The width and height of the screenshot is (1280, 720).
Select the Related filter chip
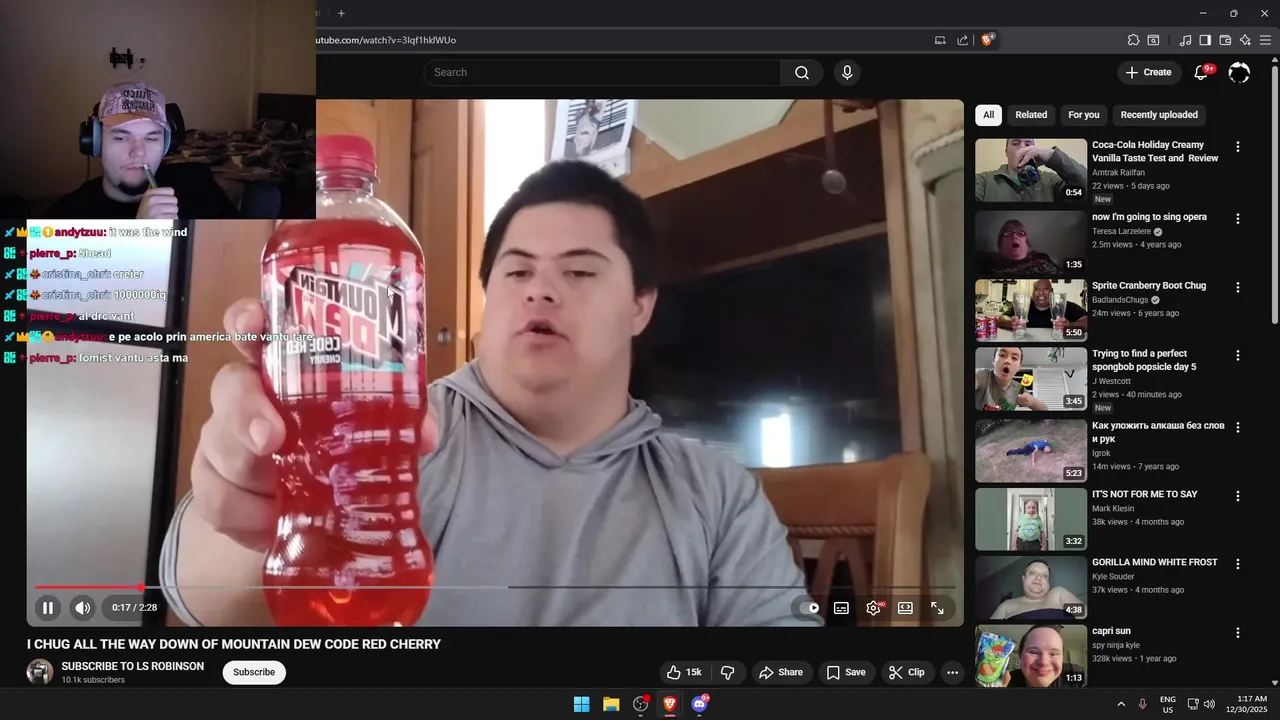[x=1031, y=115]
